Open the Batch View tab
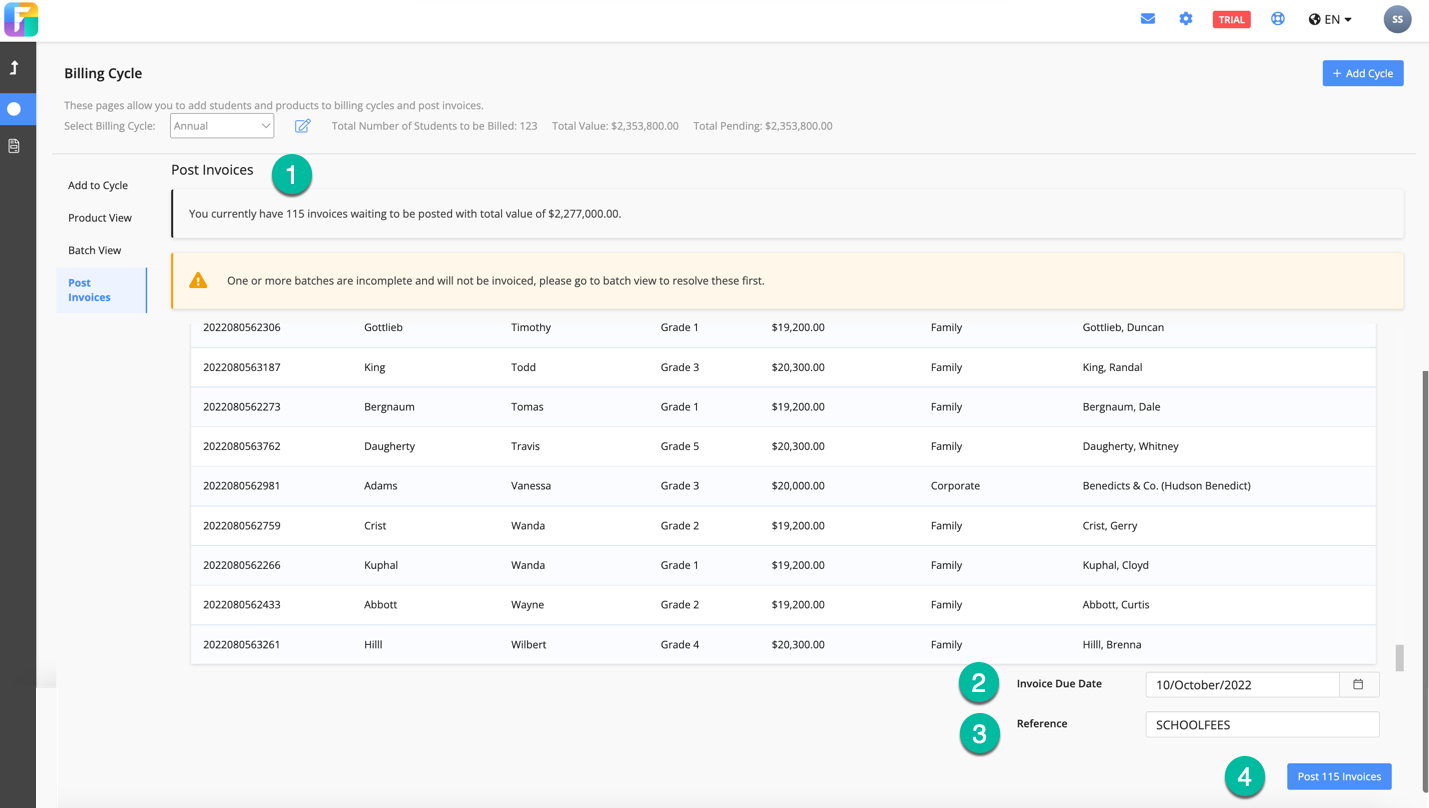This screenshot has width=1429, height=808. pos(95,250)
